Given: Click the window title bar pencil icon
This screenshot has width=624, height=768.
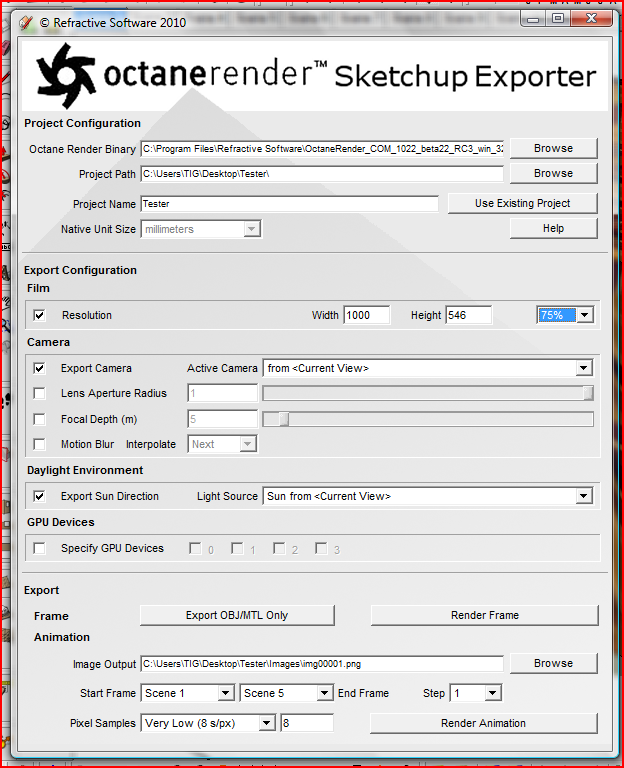Looking at the screenshot, I should coord(26,23).
